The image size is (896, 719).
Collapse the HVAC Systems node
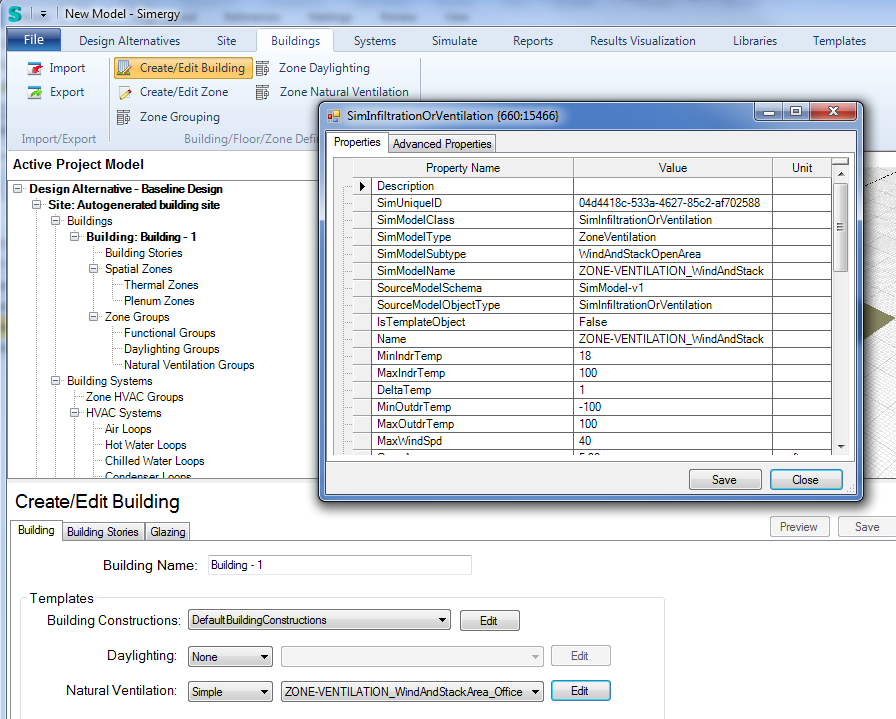74,413
